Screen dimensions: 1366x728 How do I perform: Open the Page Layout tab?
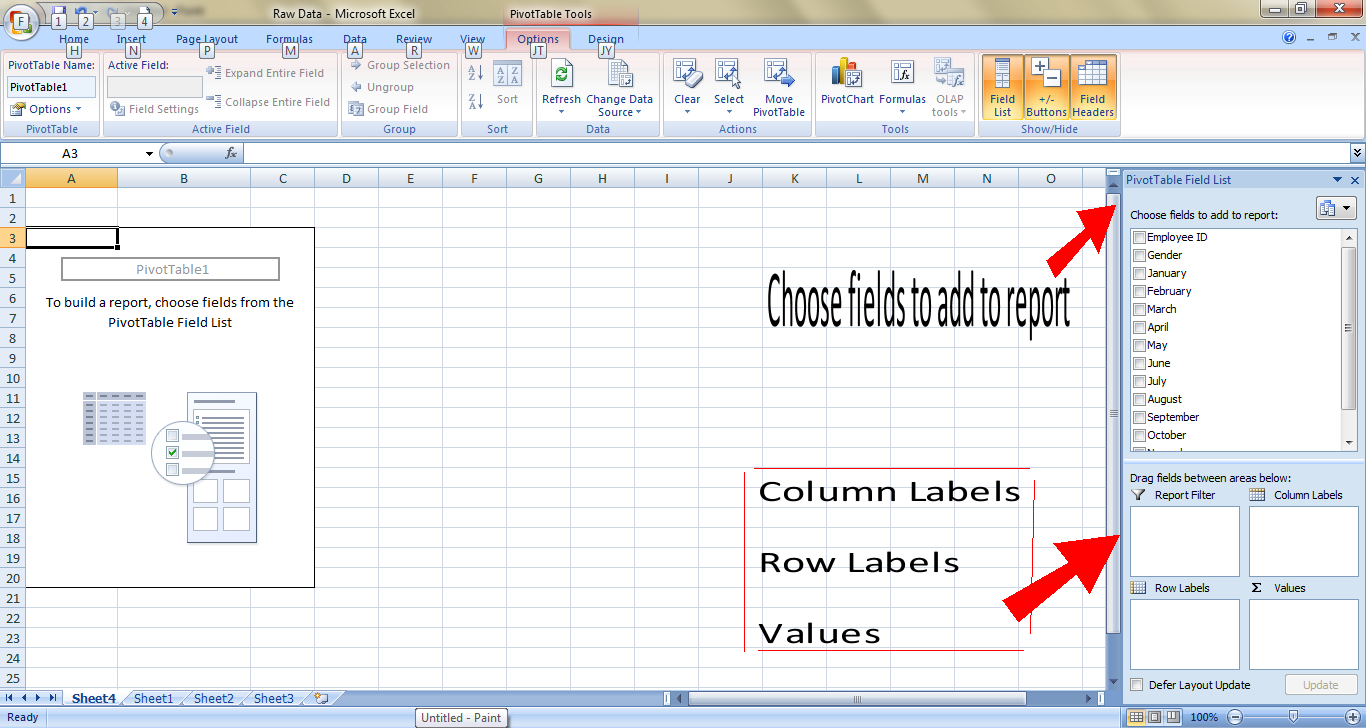(x=207, y=39)
